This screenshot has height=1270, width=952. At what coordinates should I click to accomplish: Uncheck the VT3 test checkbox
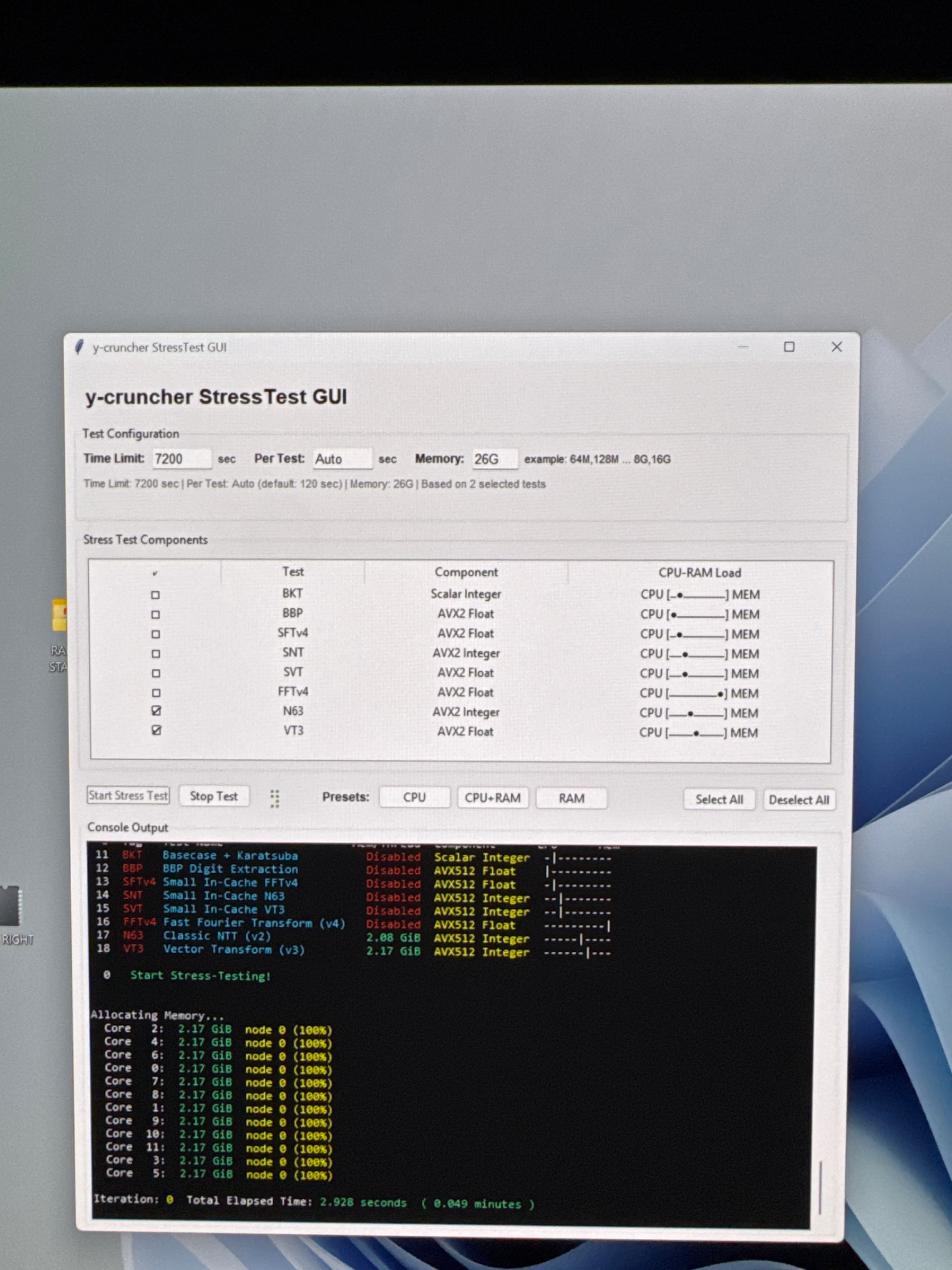point(156,730)
